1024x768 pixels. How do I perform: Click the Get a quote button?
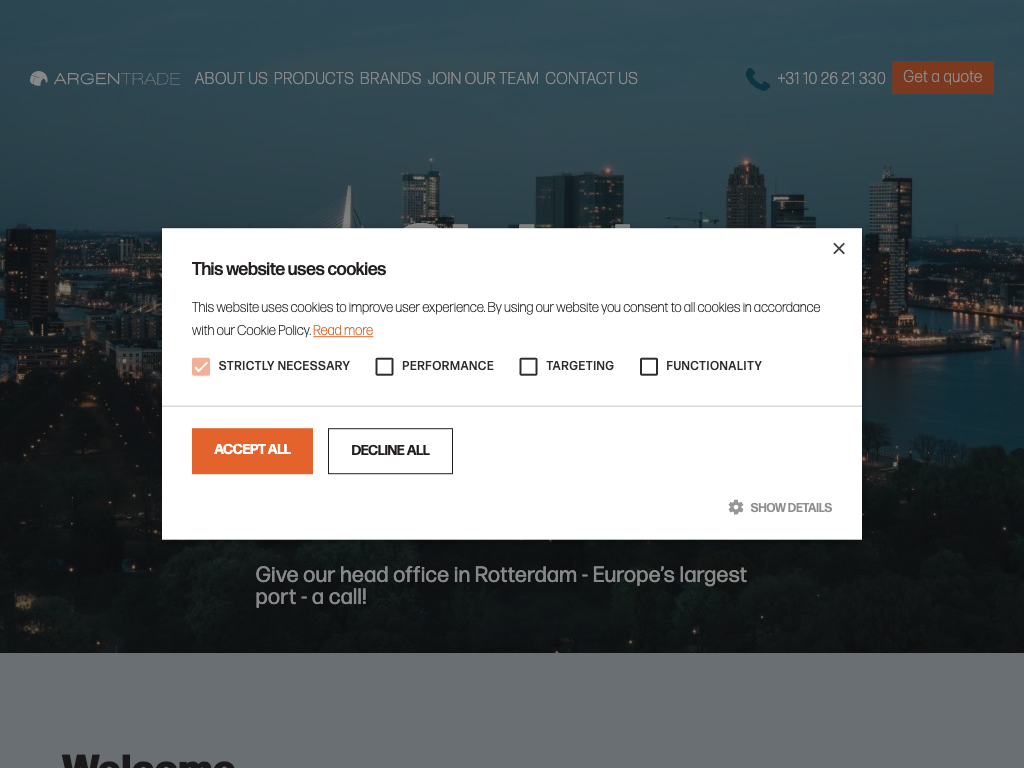point(942,77)
